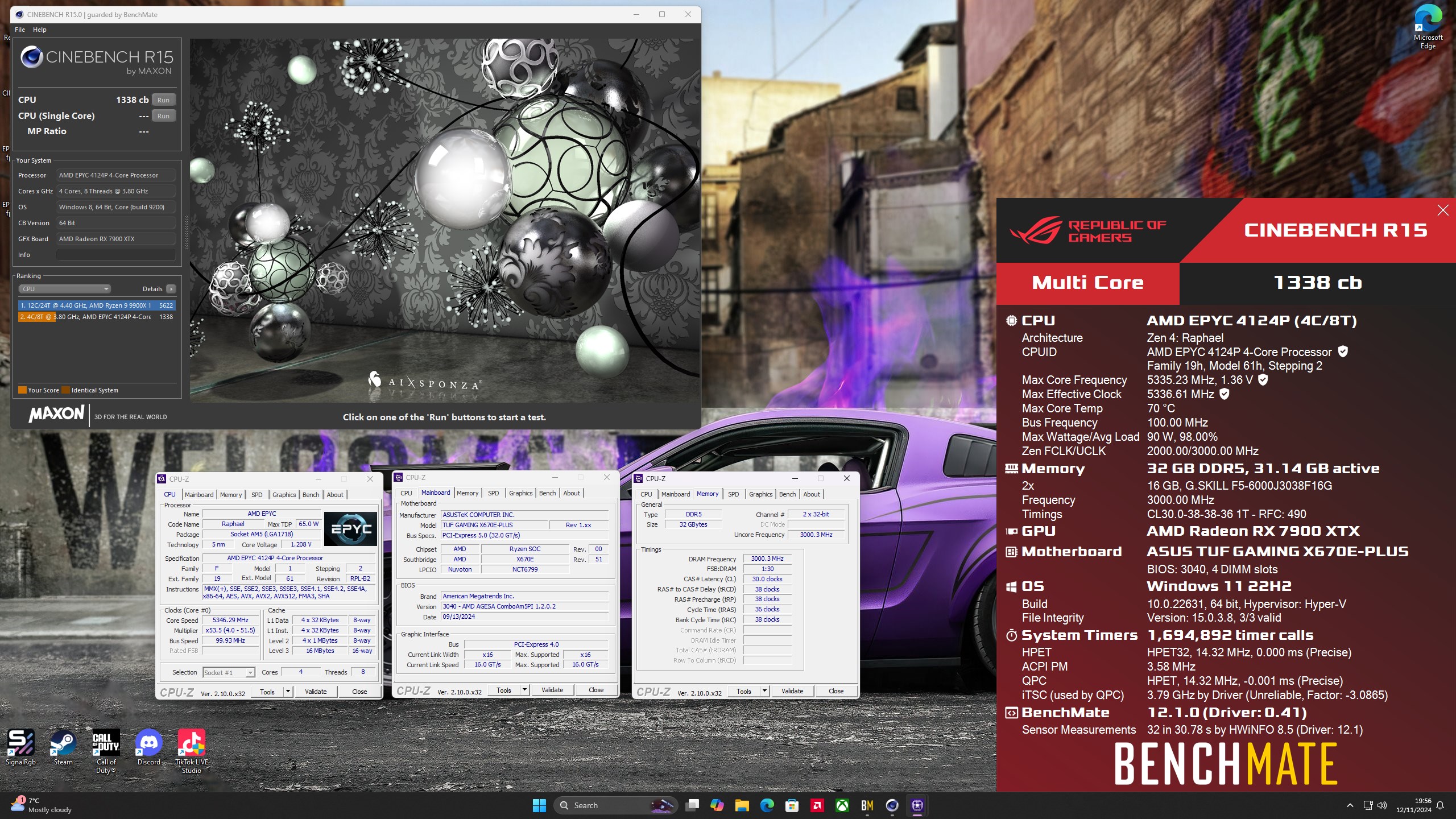
Task: Switch to Mainboard tab in CPU window
Action: [x=199, y=495]
